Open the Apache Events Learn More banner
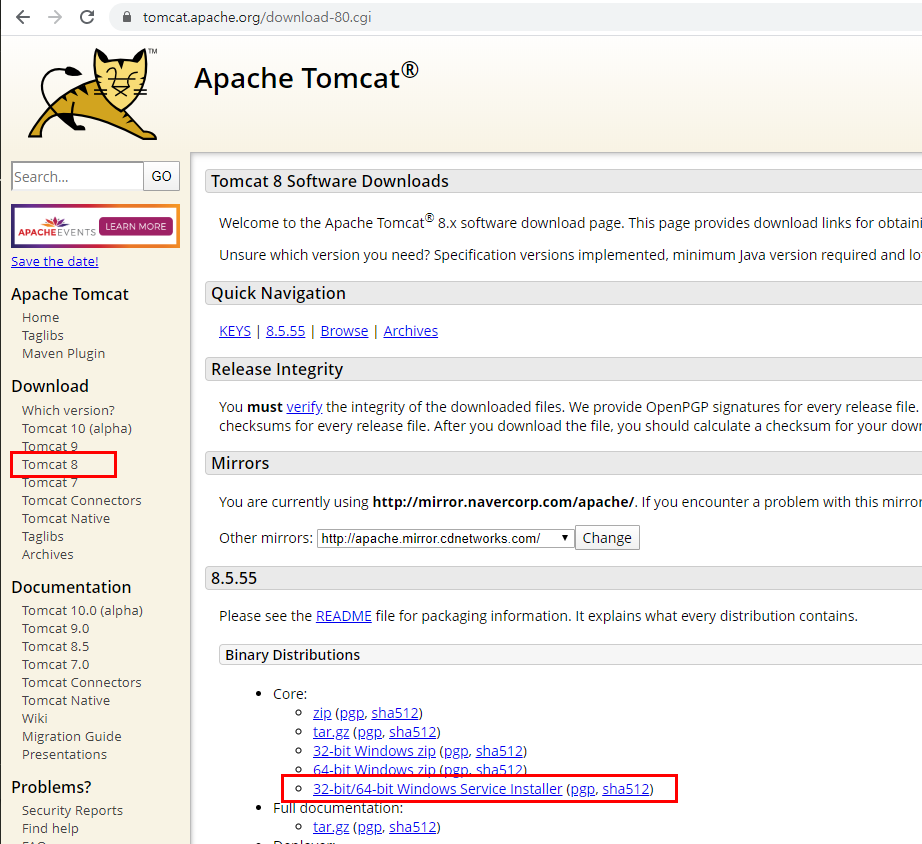 pyautogui.click(x=95, y=226)
